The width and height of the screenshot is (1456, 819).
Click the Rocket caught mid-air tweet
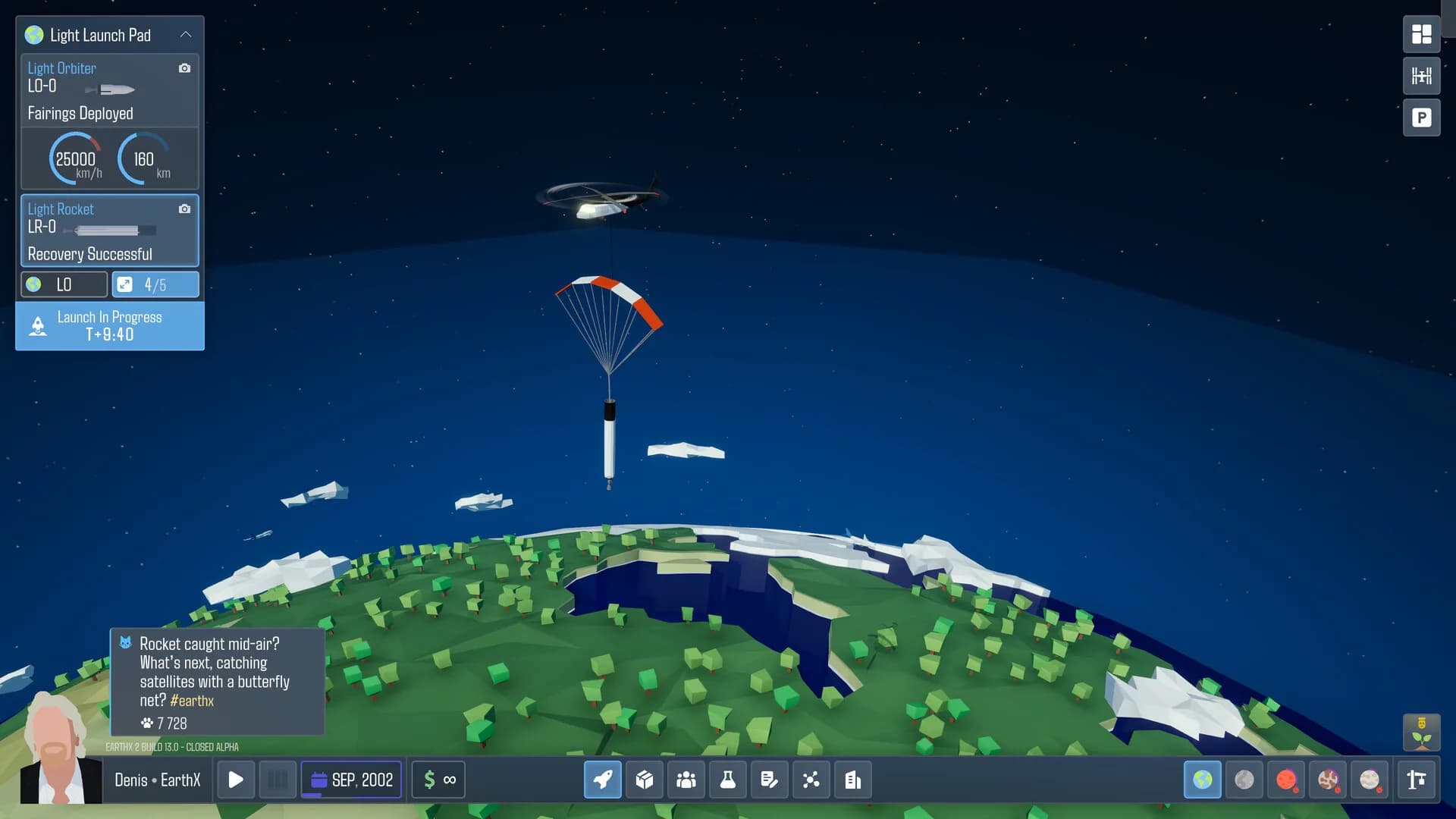218,682
